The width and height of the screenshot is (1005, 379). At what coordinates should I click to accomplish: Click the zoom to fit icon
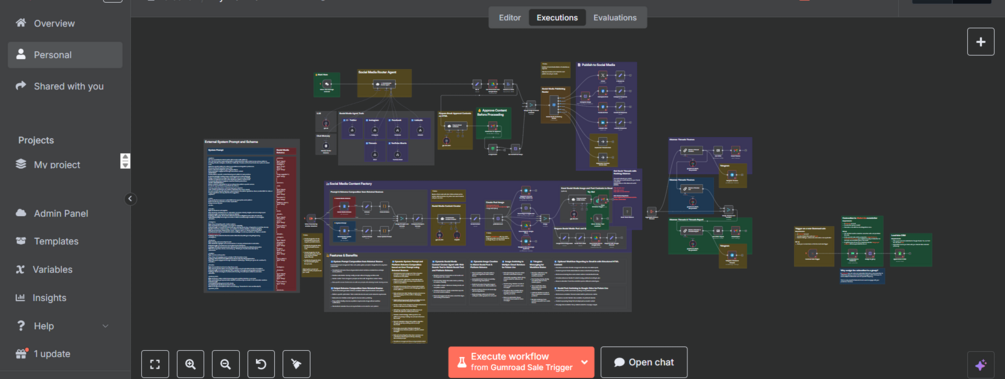point(154,364)
